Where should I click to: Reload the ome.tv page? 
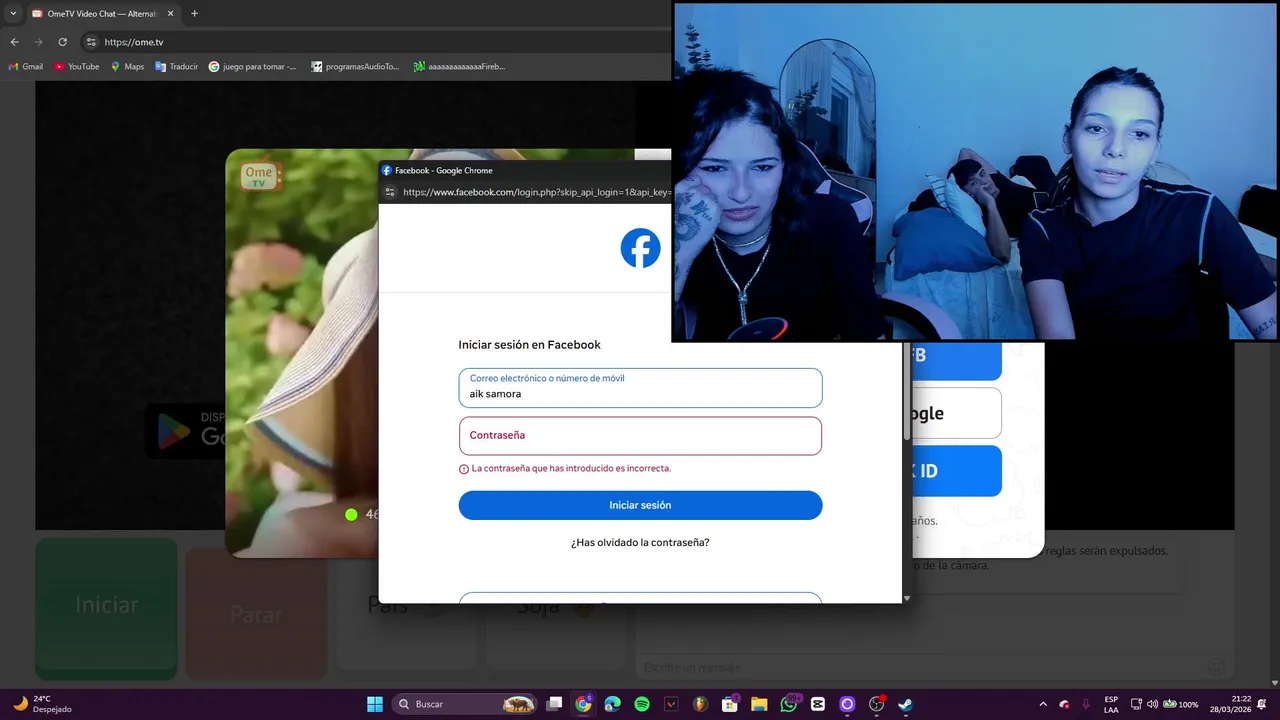coord(62,42)
